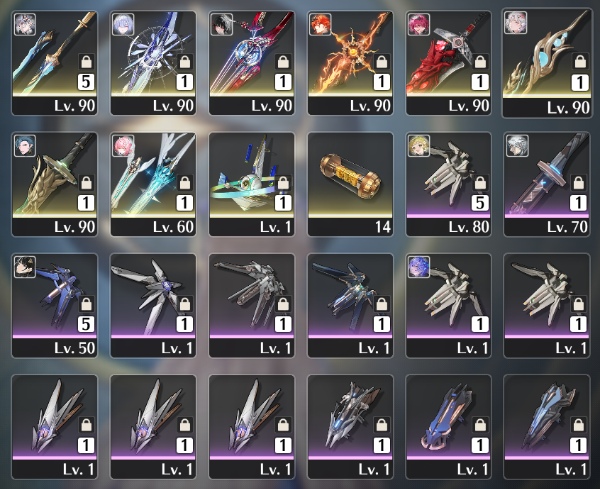Select the blue pistol weapon at Lv. 50
Screen dimensions: 600x489
coord(54,306)
